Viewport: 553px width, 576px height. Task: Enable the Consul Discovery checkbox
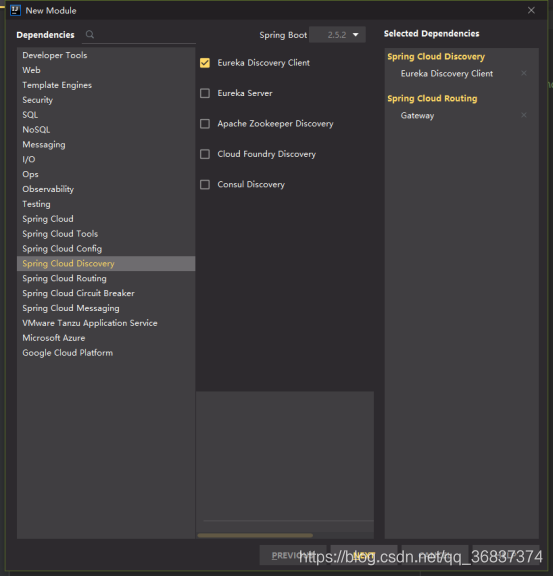pyautogui.click(x=205, y=184)
